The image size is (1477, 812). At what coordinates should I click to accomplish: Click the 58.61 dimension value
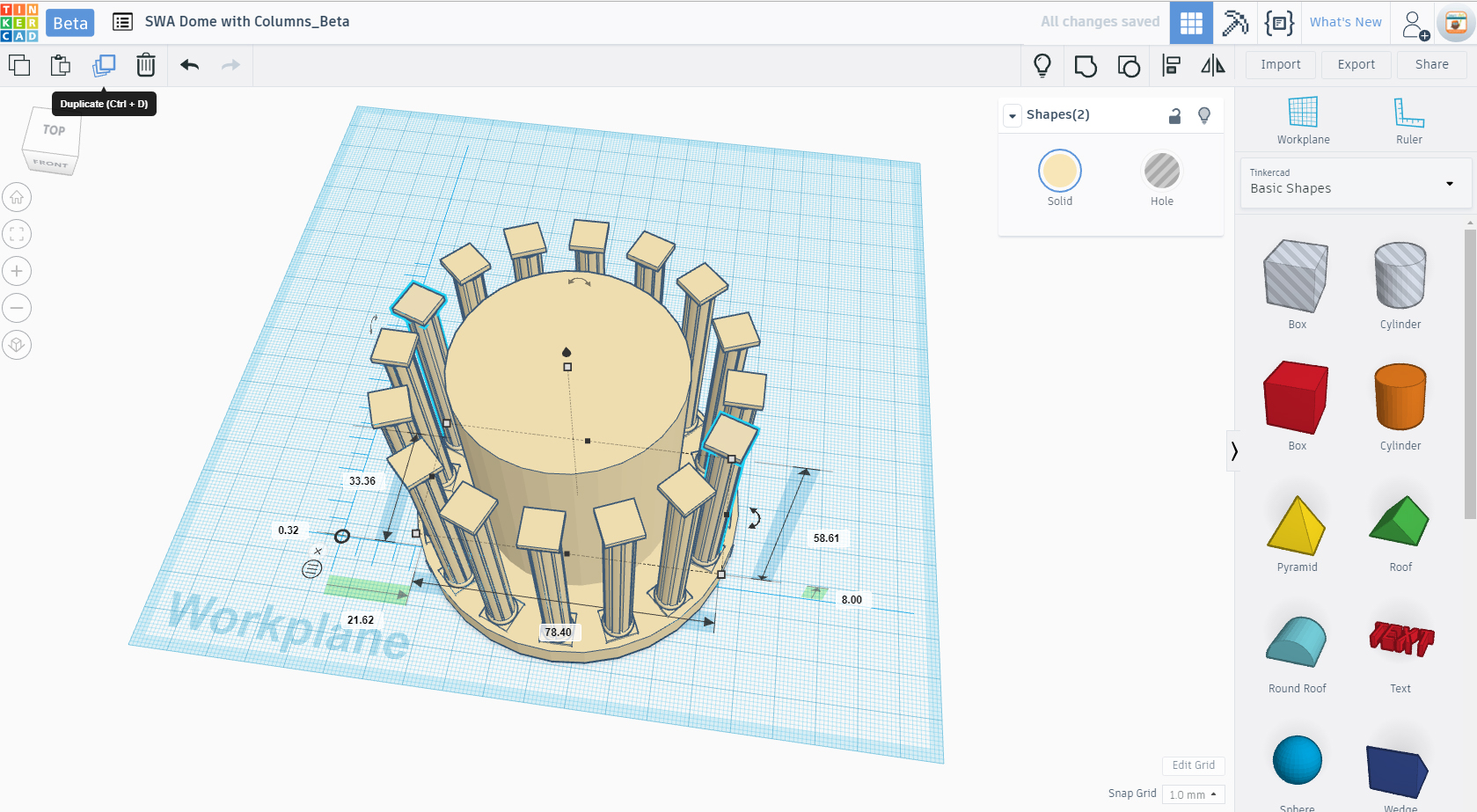point(826,538)
